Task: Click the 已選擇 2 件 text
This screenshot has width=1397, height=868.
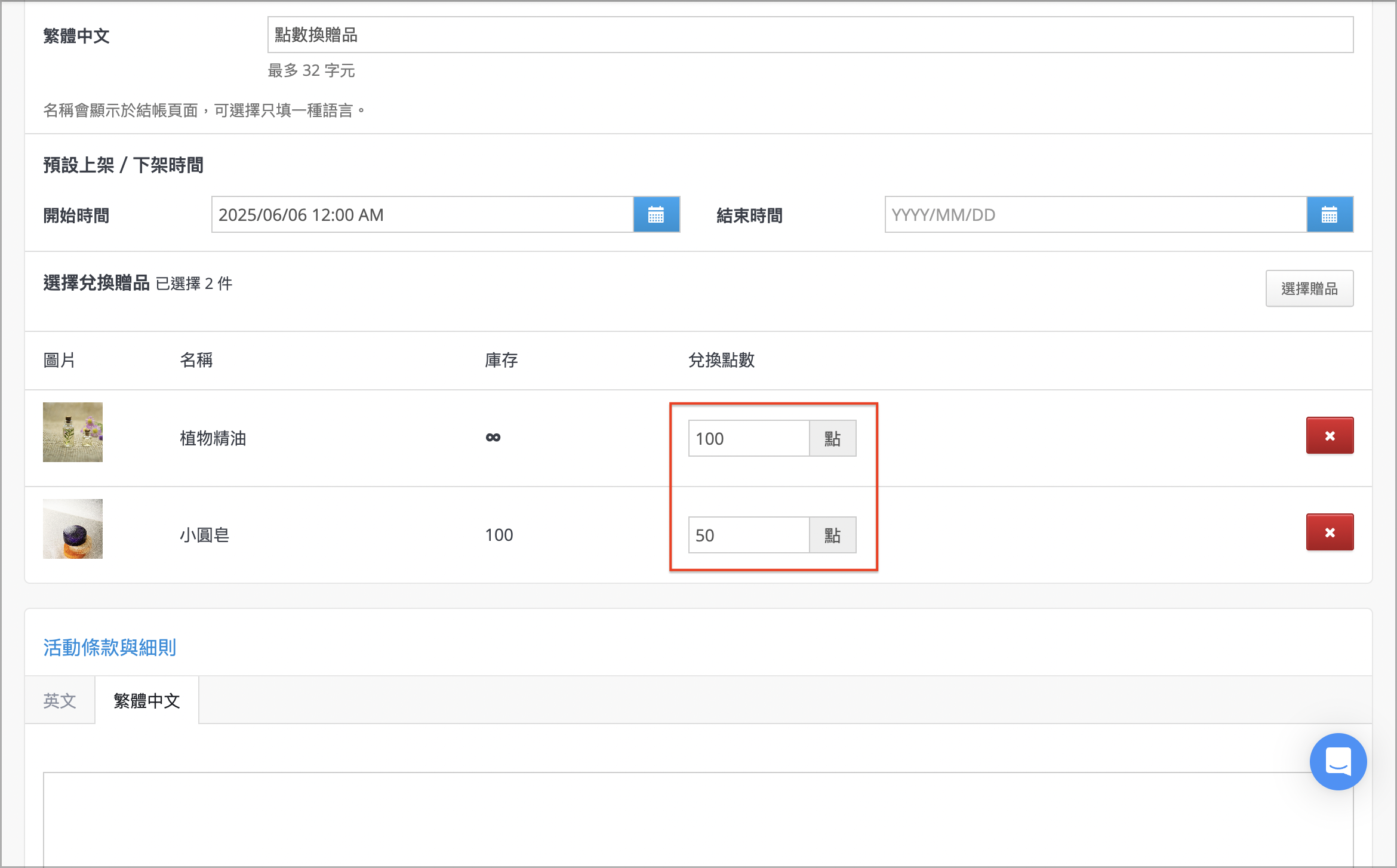Action: click(x=194, y=284)
